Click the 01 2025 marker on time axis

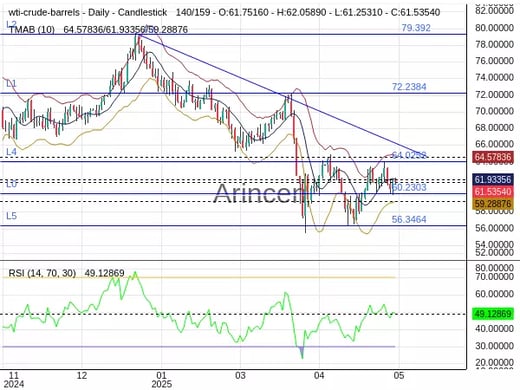click(161, 380)
